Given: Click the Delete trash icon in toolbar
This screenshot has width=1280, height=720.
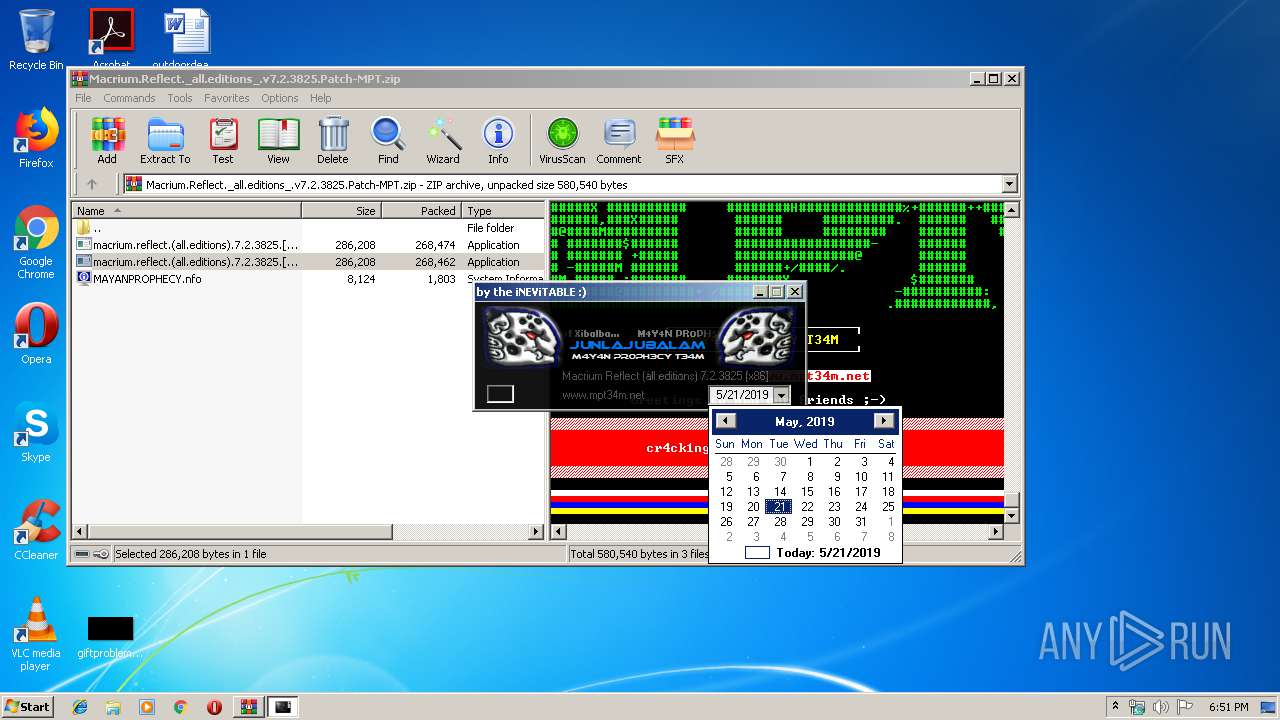Looking at the screenshot, I should tap(333, 141).
